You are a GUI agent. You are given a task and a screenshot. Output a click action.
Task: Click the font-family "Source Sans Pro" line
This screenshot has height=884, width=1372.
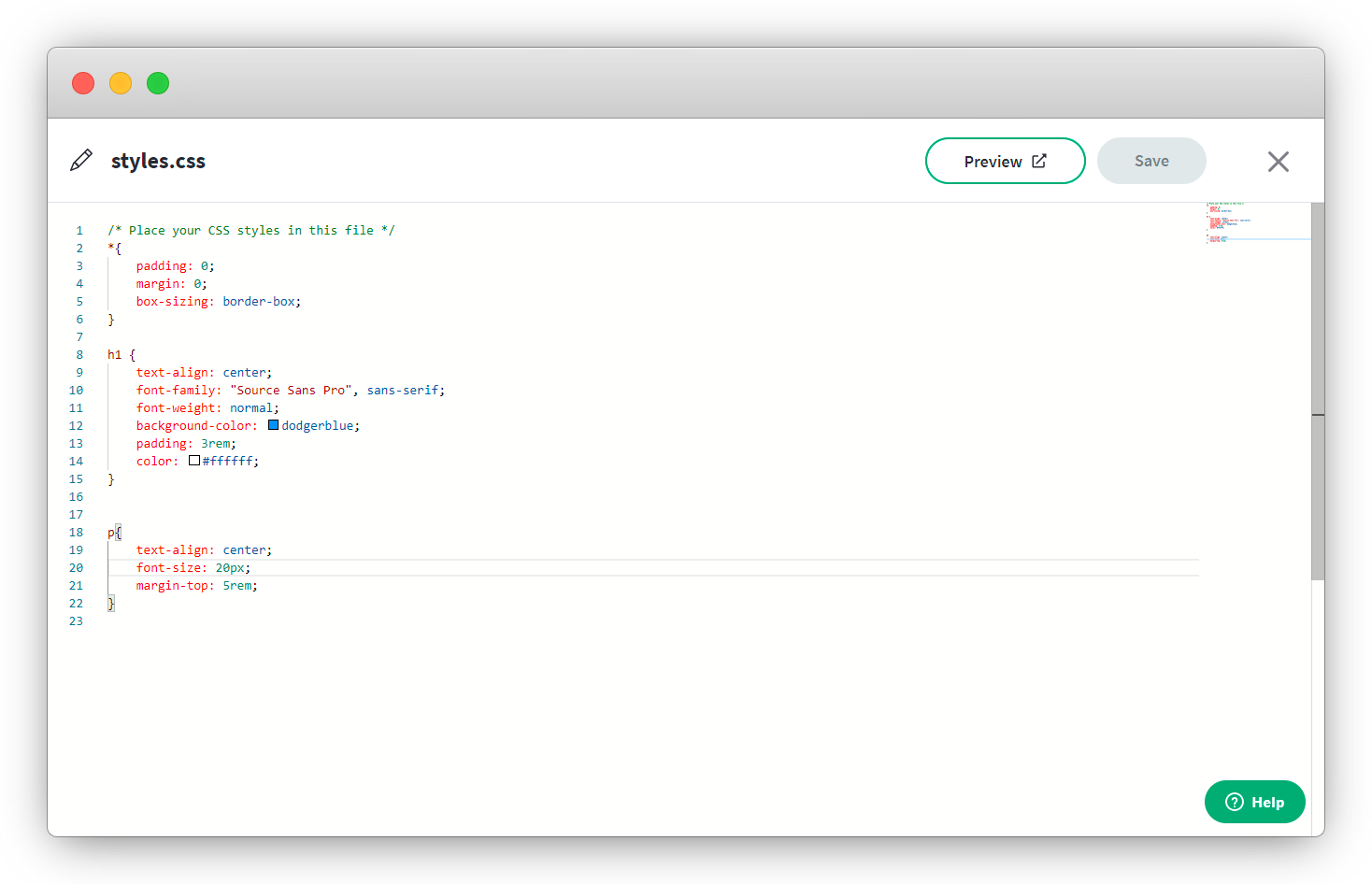(291, 390)
